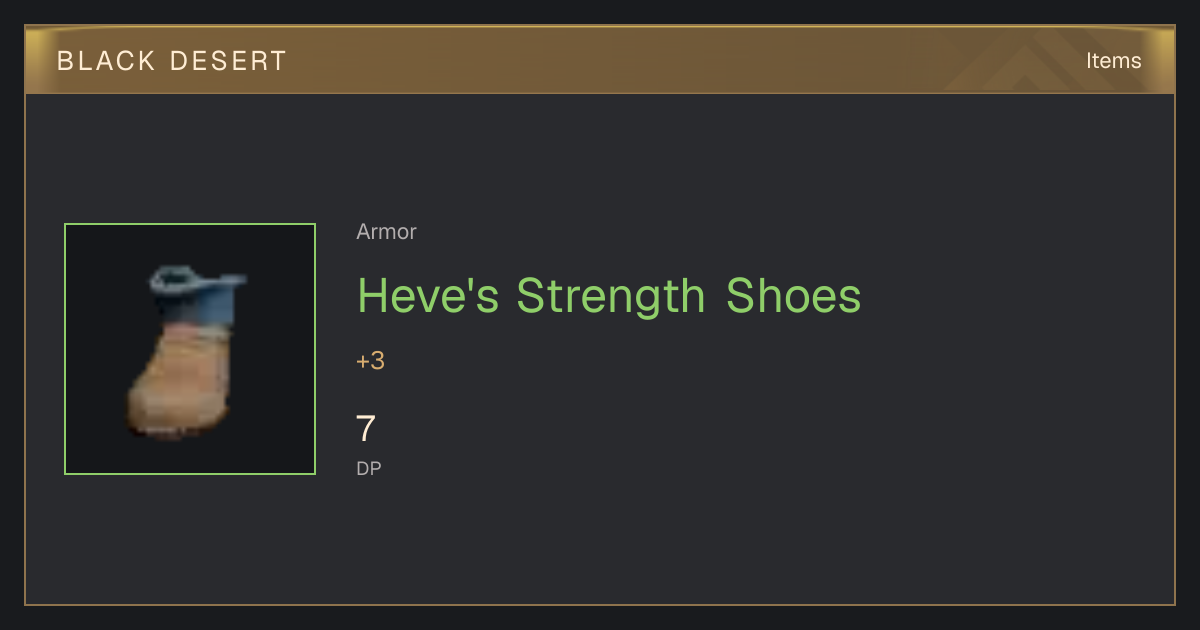Open the Items link in header

point(1113,60)
